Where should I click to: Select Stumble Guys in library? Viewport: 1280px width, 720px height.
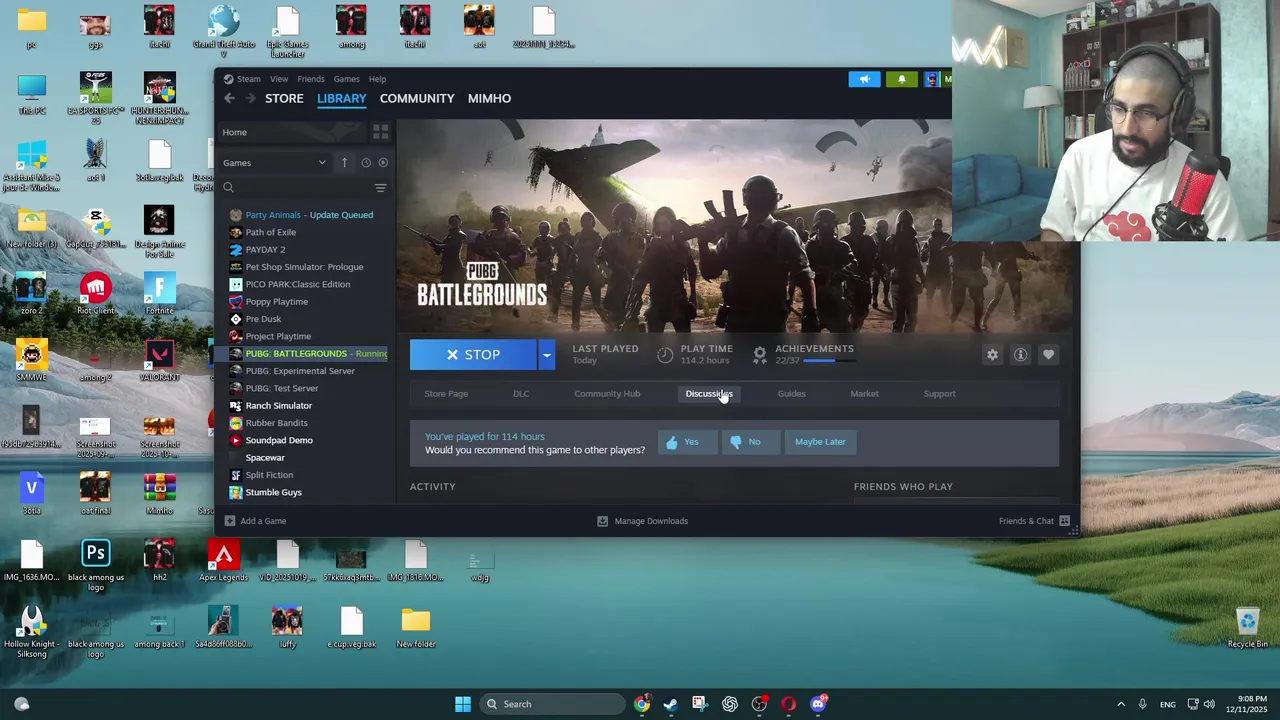pyautogui.click(x=273, y=493)
